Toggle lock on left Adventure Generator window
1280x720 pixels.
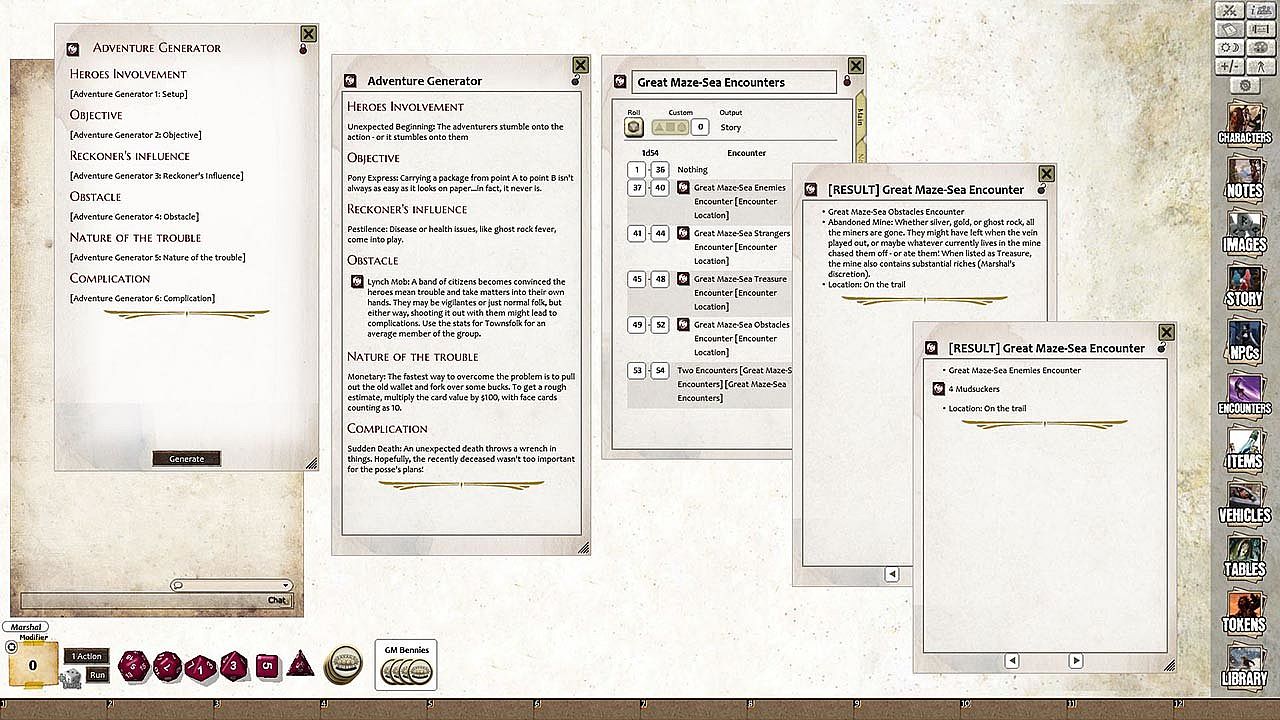point(302,48)
